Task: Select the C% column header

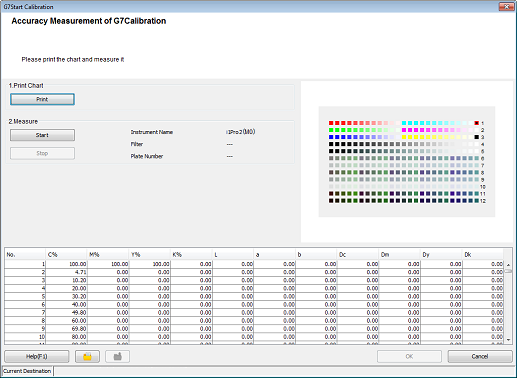Action: [66, 254]
